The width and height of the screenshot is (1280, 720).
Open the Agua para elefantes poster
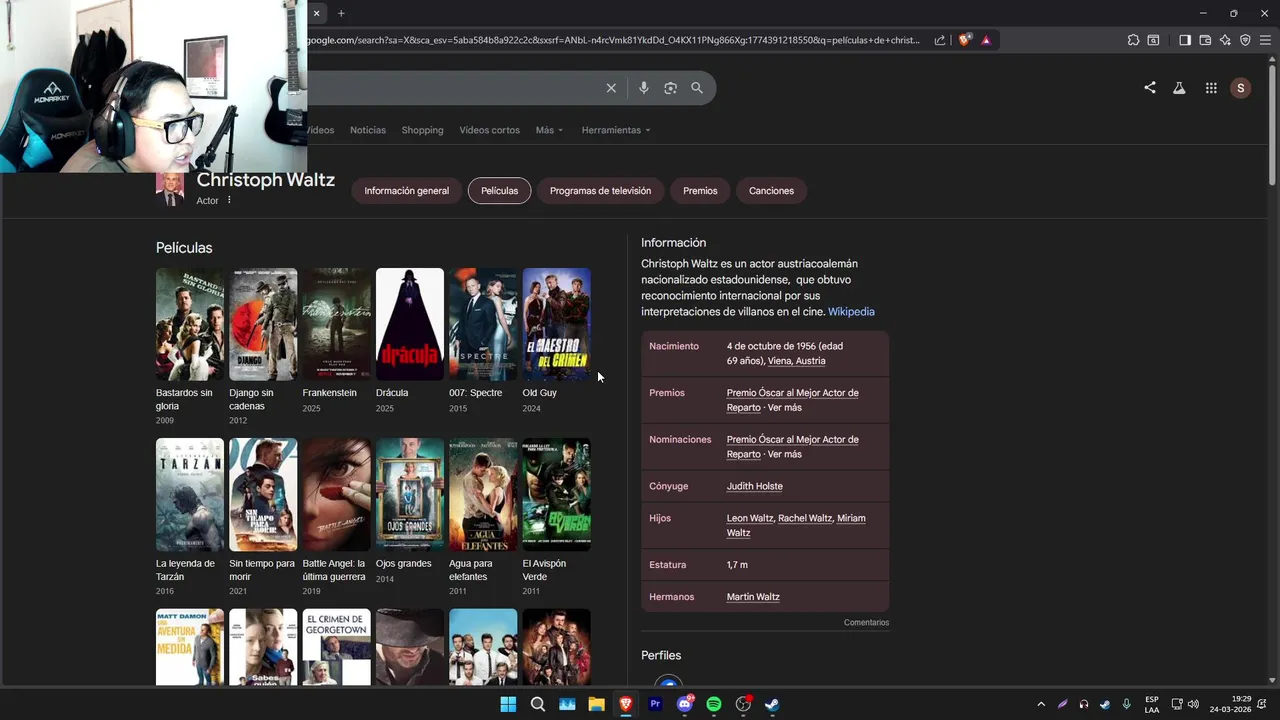(x=483, y=494)
